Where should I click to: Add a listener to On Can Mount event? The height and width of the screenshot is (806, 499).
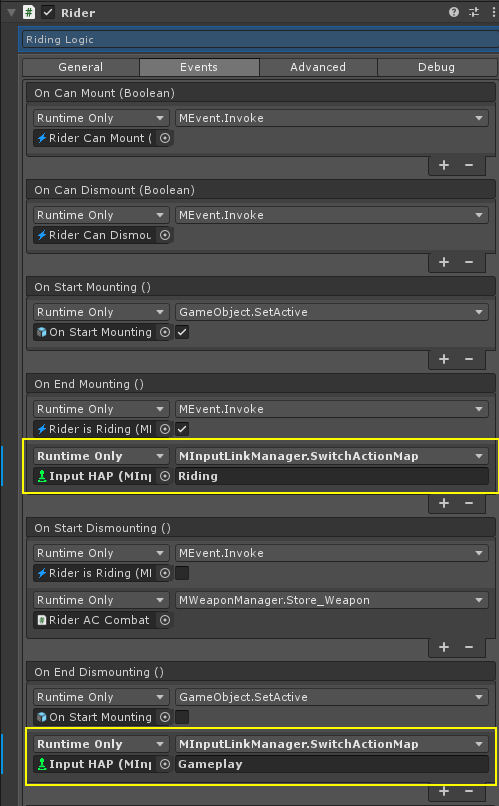tap(444, 165)
